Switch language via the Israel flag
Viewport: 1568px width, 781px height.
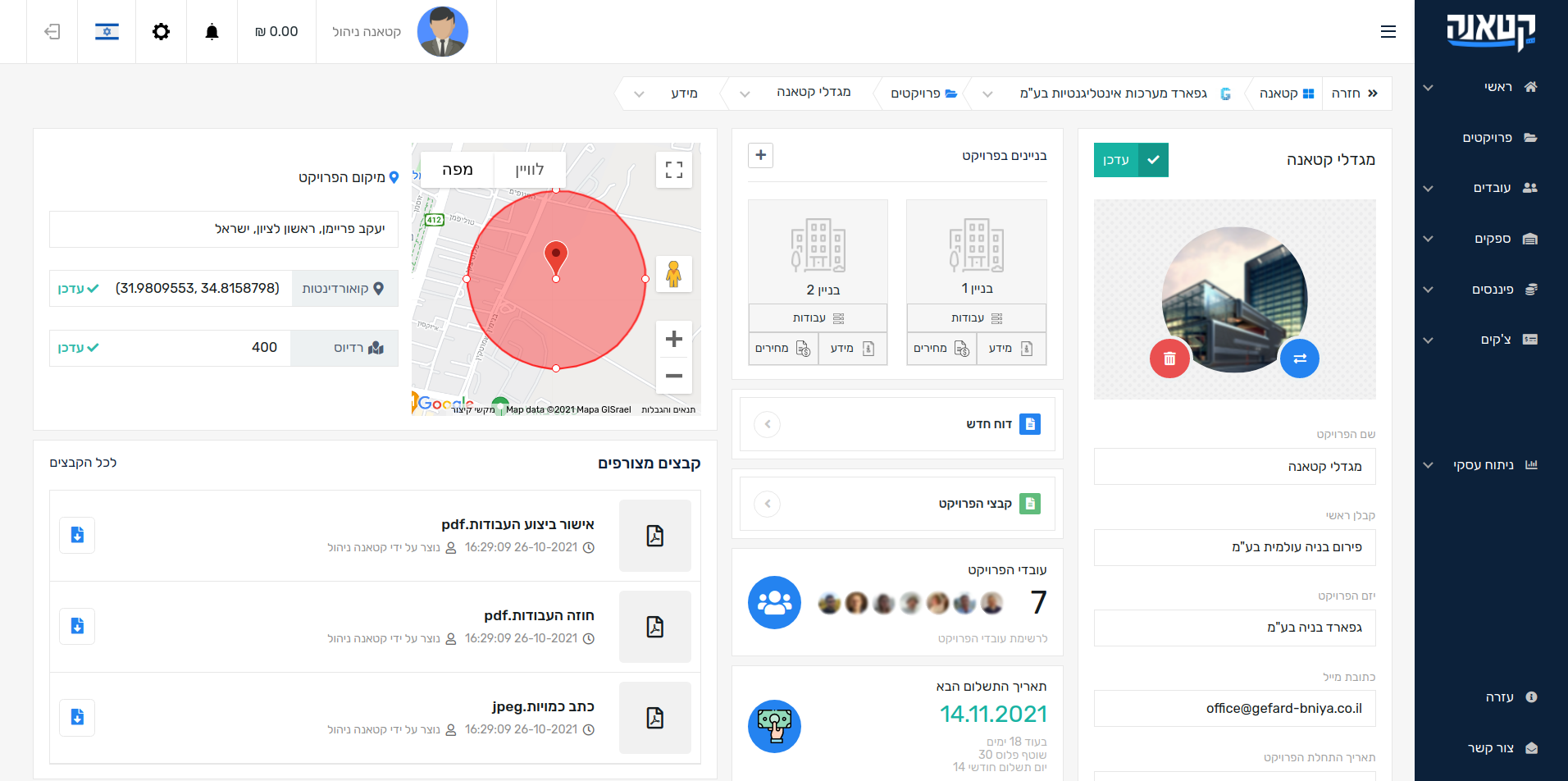coord(107,32)
